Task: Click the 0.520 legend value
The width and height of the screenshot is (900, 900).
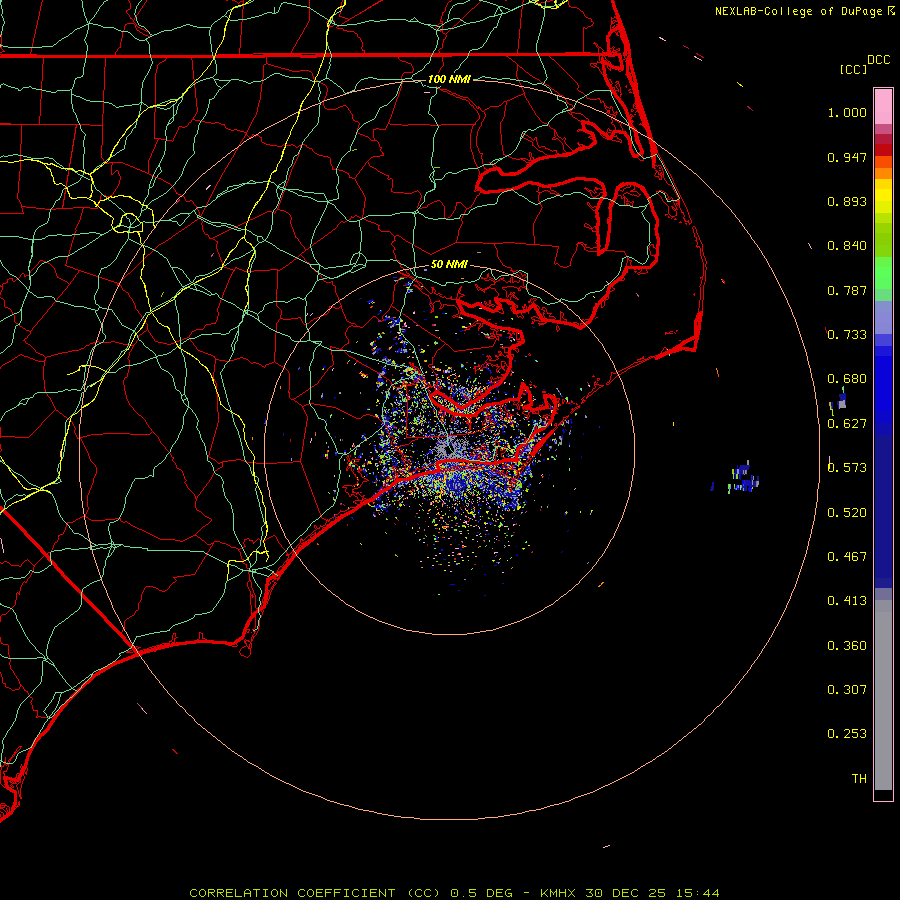Action: (847, 513)
